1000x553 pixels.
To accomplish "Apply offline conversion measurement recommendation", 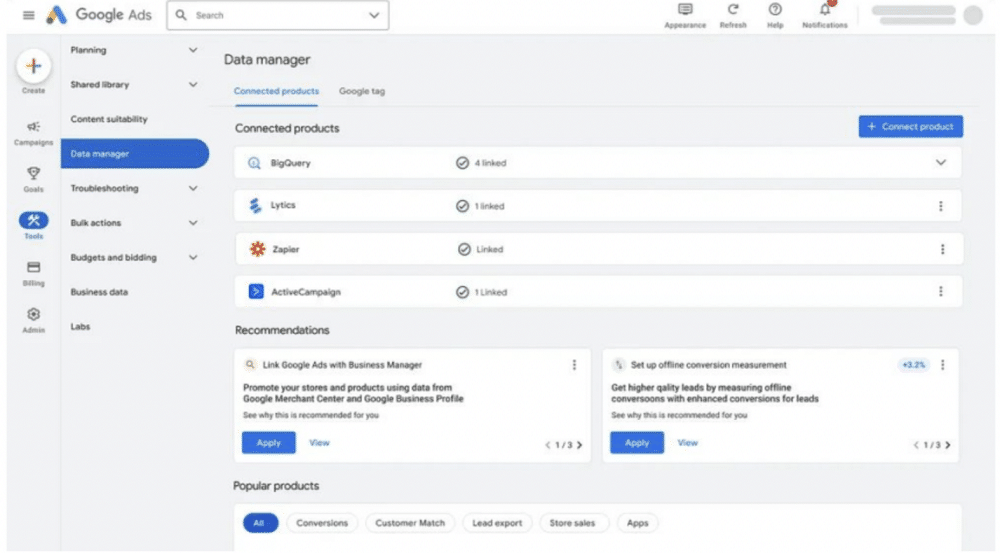I will (x=636, y=443).
